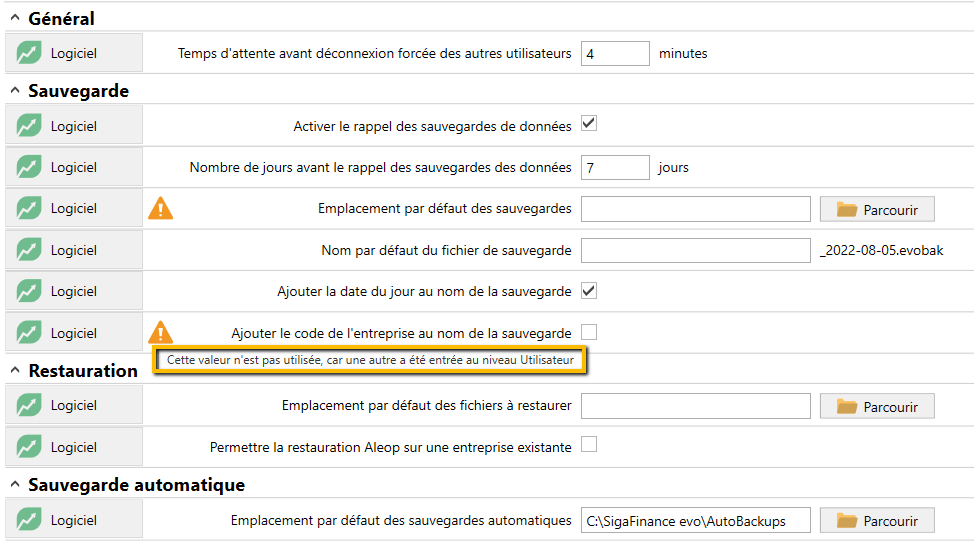Click warning icon beside Emplacement par défaut des sauvegardes

tap(160, 208)
